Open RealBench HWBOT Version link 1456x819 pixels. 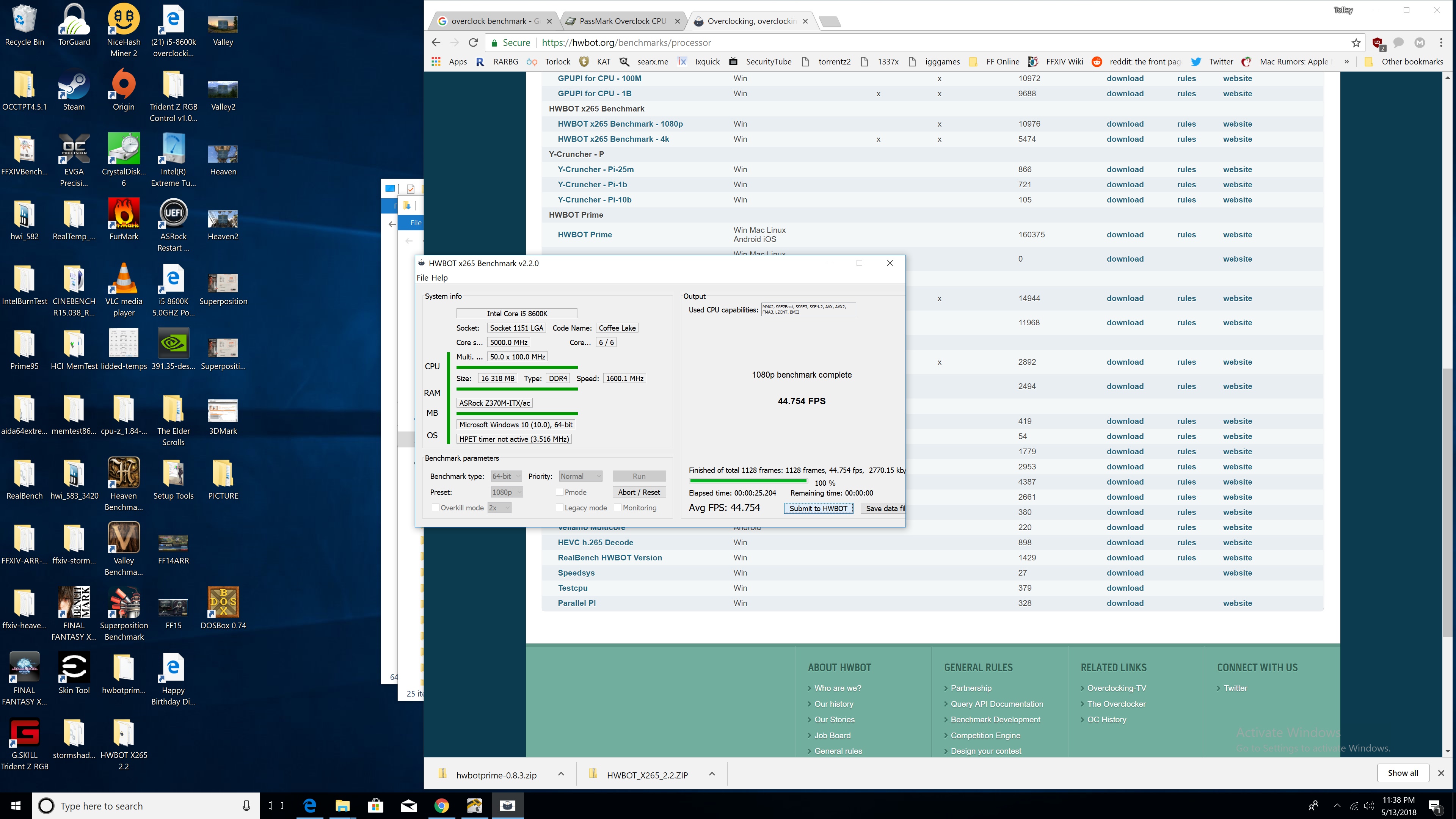609,557
